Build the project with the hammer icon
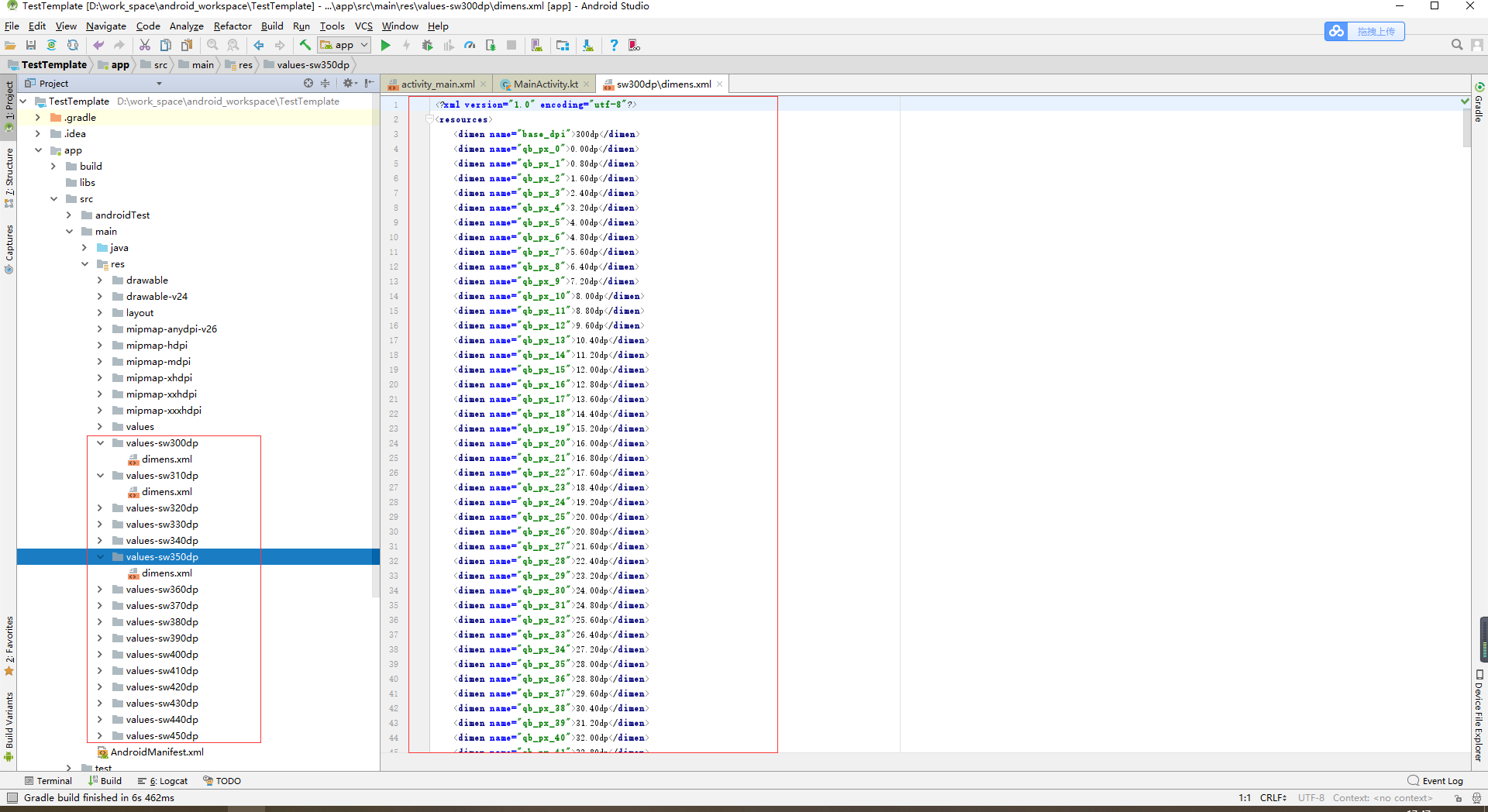The width and height of the screenshot is (1488, 812). (x=305, y=45)
